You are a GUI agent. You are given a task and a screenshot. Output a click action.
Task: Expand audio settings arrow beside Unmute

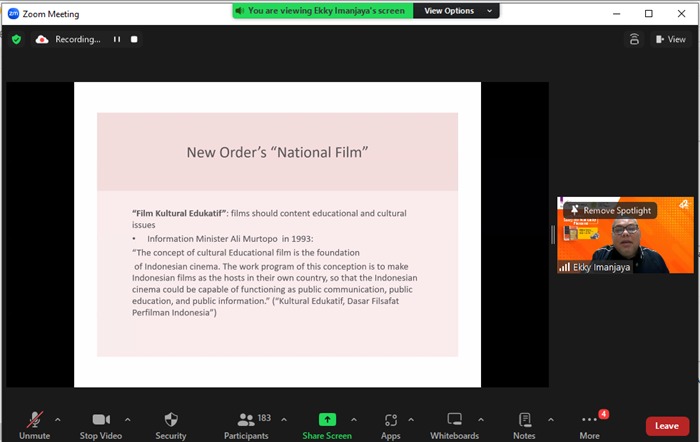click(x=57, y=419)
